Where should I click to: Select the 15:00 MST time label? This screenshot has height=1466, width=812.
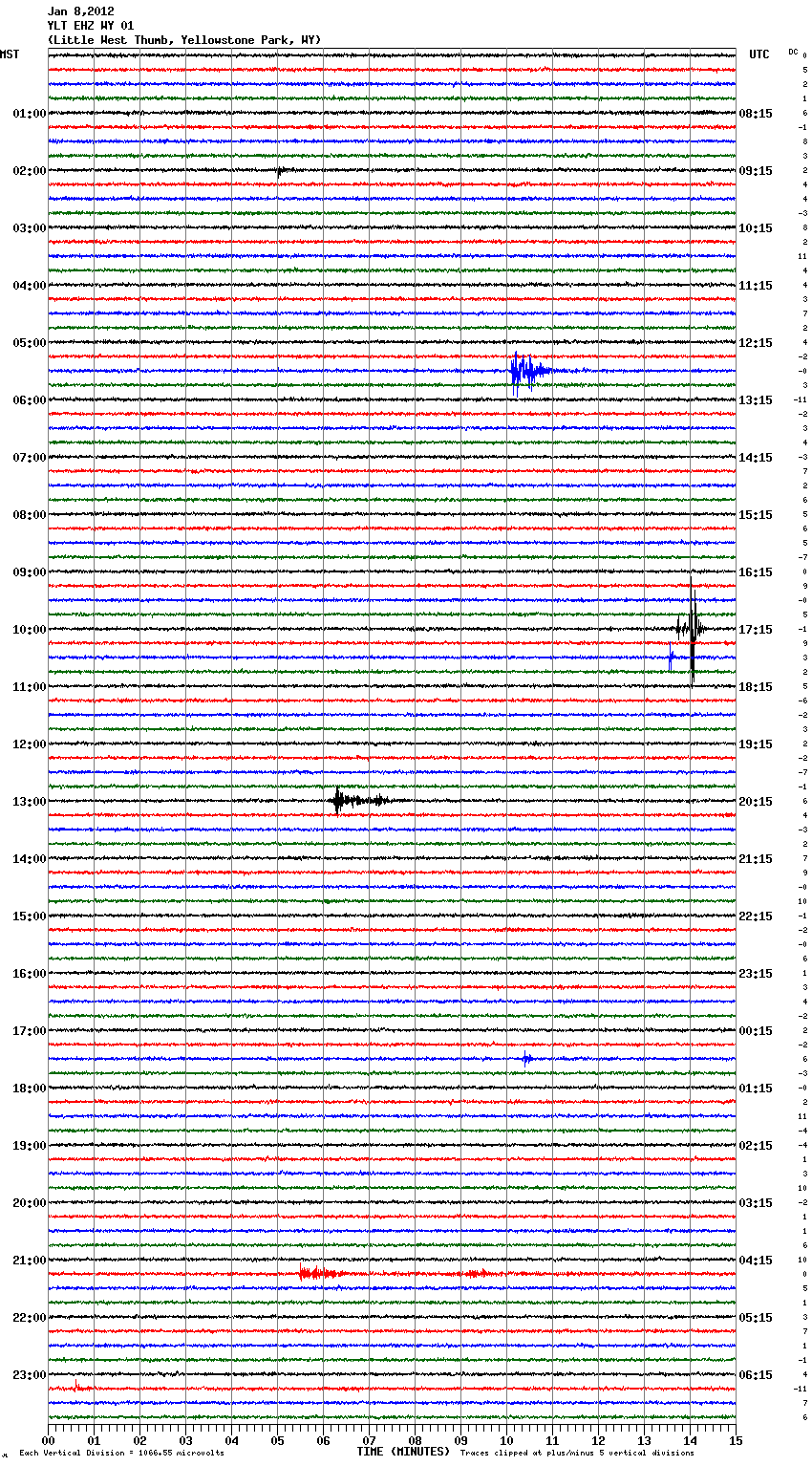point(30,916)
